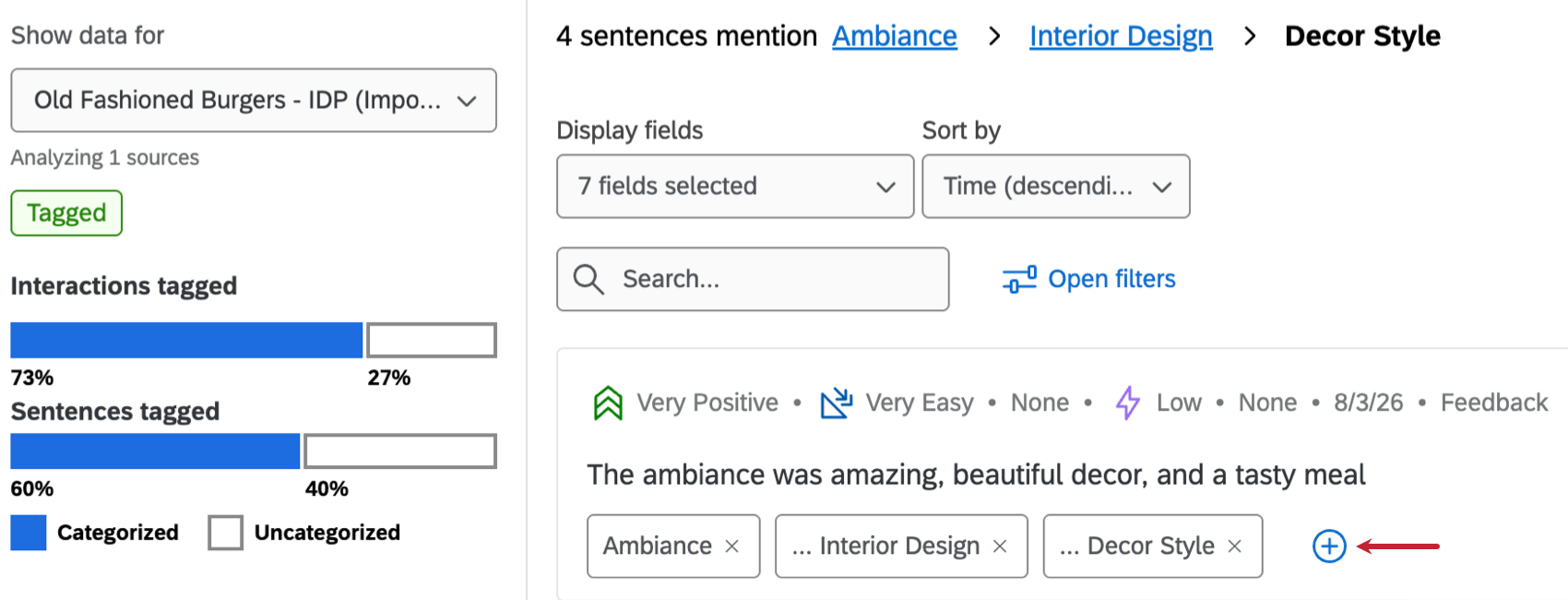
Task: Remove the Interior Design tag with its X
Action: (x=999, y=546)
